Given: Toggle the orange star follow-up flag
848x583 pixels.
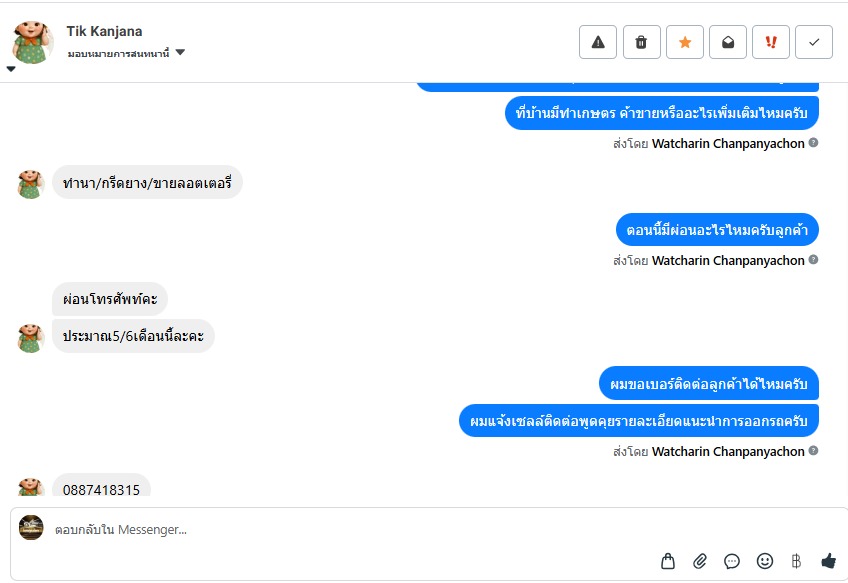Looking at the screenshot, I should click(x=685, y=42).
